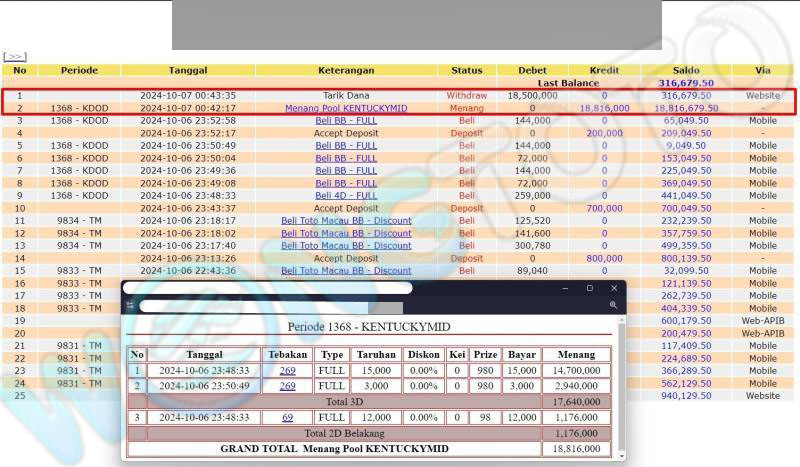This screenshot has height=467, width=800.
Task: Minimize the KENTUCKYMID popup window
Action: click(x=564, y=288)
